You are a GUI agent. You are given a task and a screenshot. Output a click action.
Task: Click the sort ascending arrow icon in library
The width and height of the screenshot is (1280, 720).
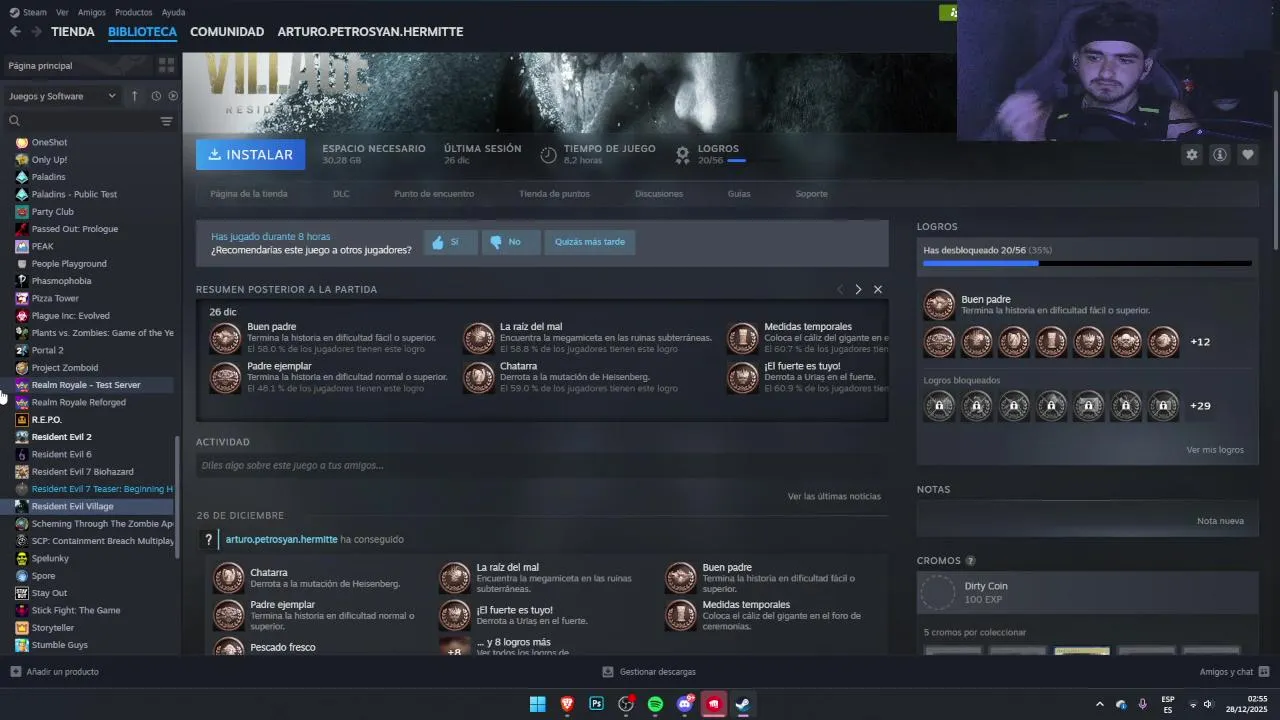click(135, 96)
